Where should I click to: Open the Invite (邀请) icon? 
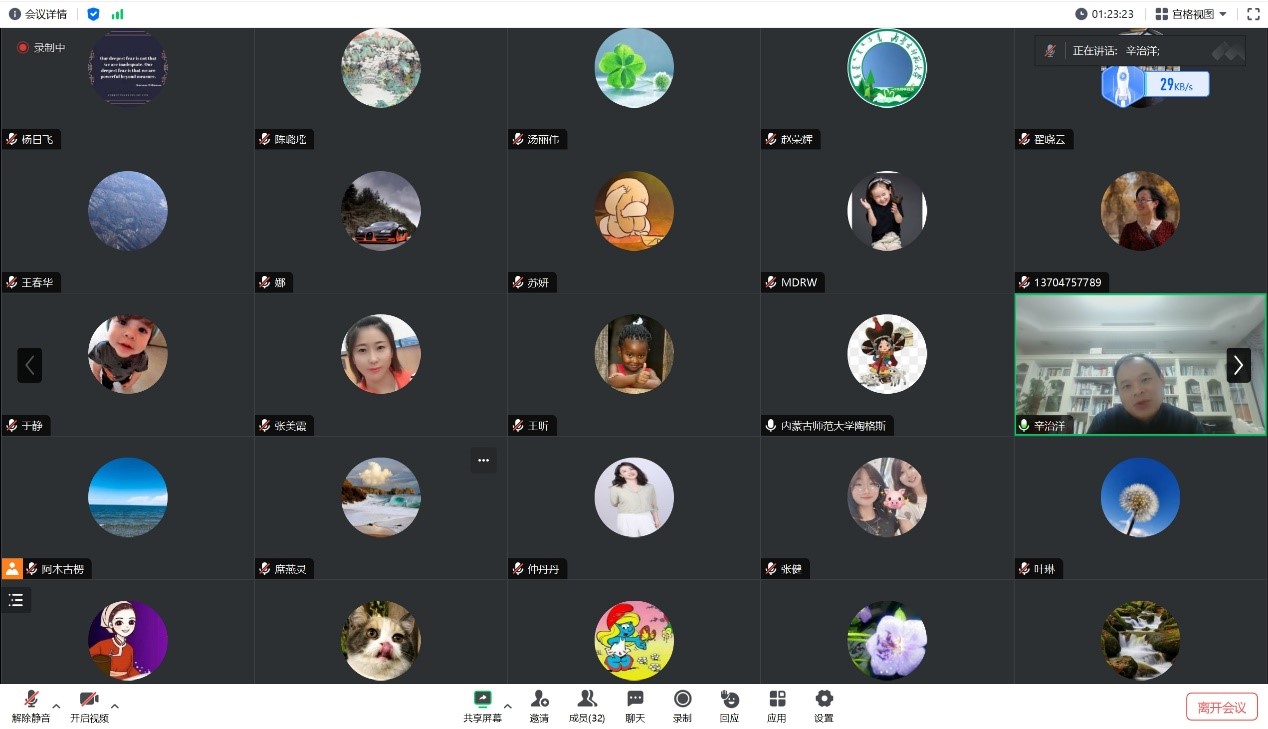click(x=539, y=699)
